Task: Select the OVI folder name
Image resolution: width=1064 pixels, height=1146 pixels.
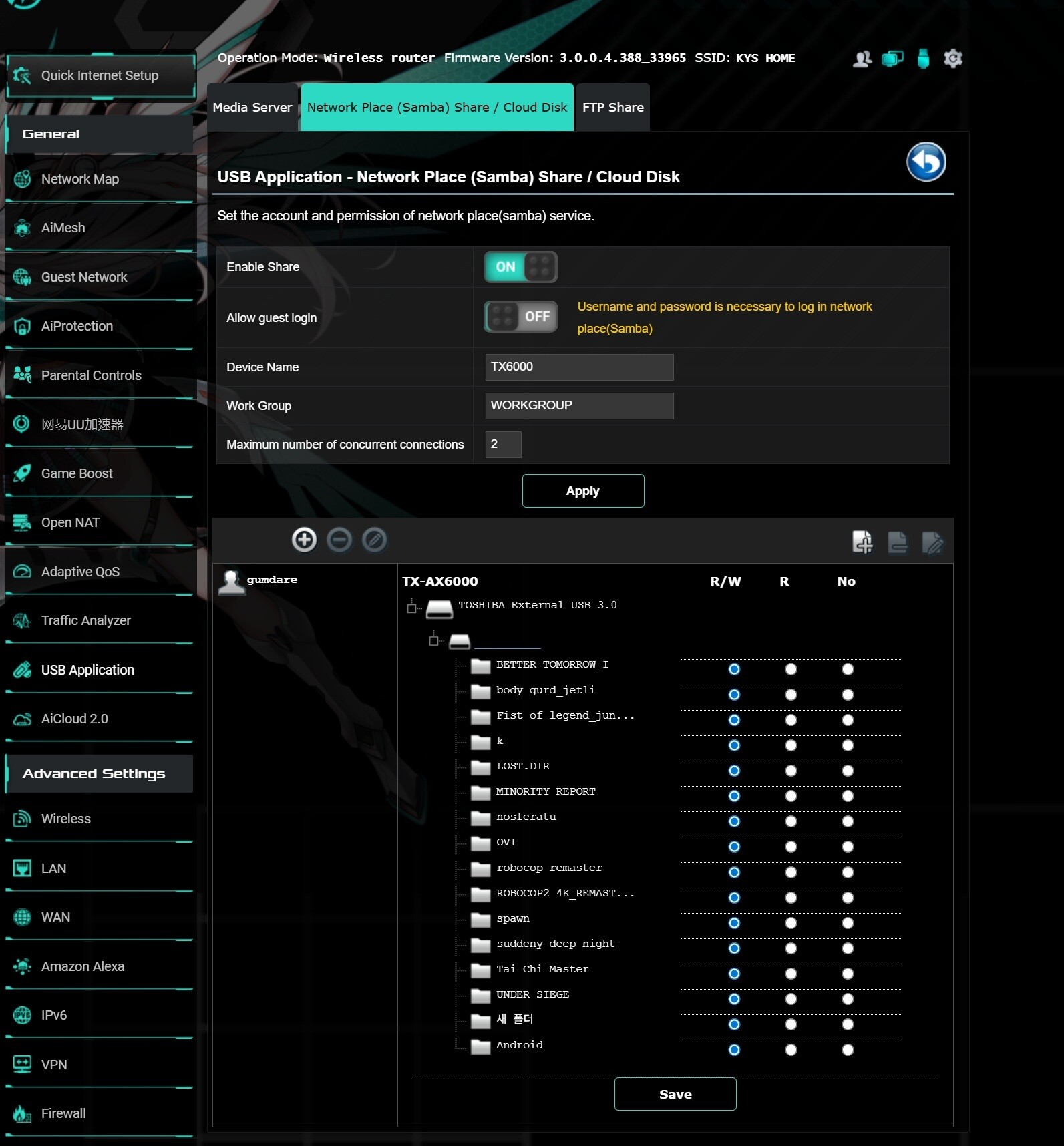Action: pos(506,842)
